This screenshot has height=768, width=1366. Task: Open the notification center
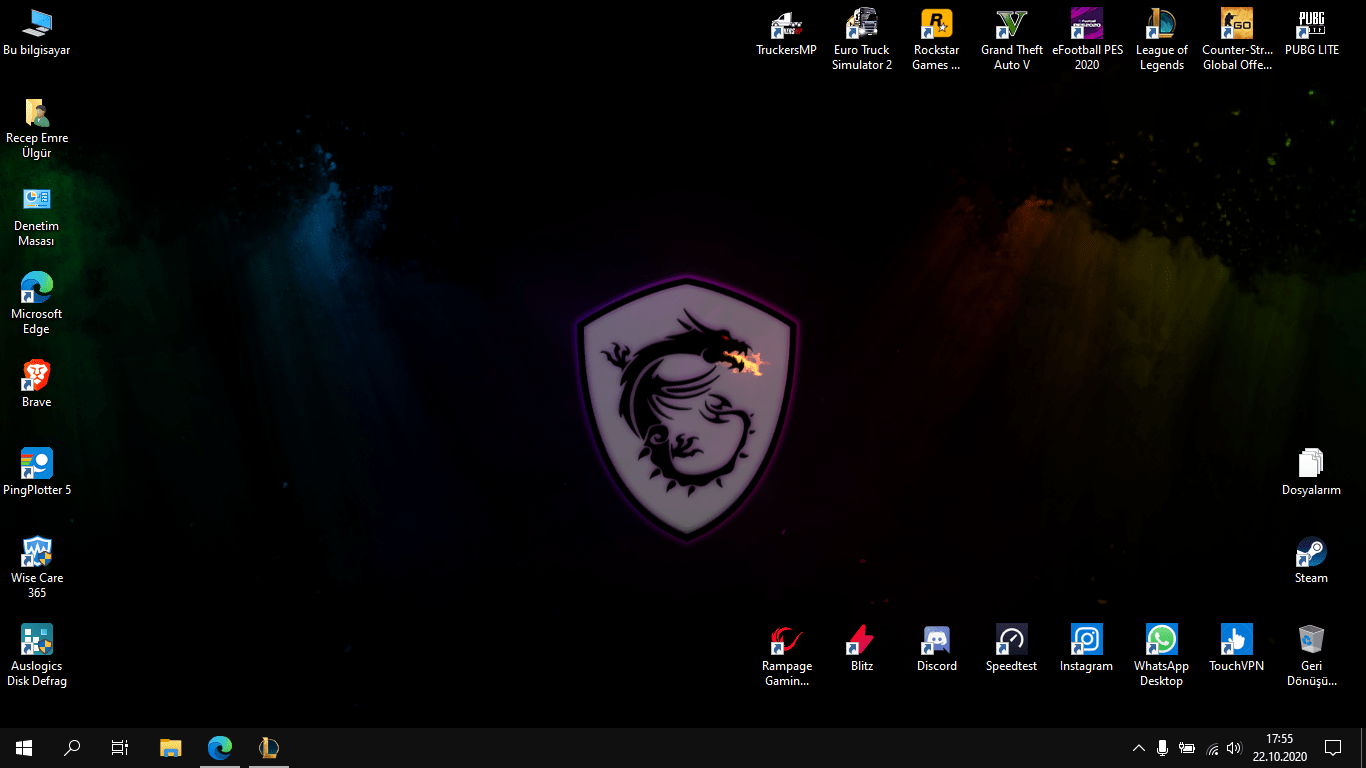(x=1333, y=748)
